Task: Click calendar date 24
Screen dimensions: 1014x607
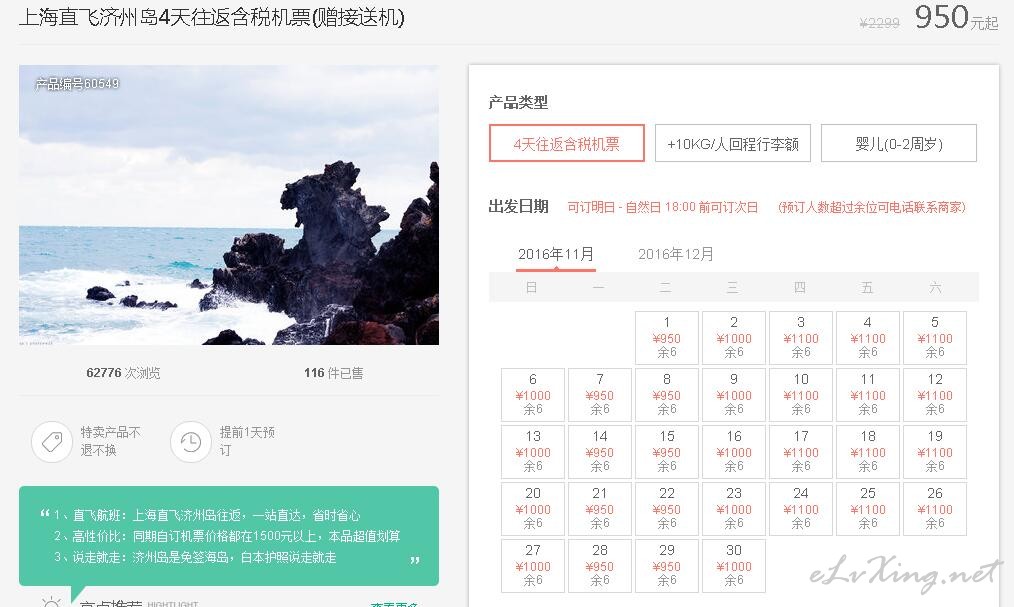Action: (801, 508)
